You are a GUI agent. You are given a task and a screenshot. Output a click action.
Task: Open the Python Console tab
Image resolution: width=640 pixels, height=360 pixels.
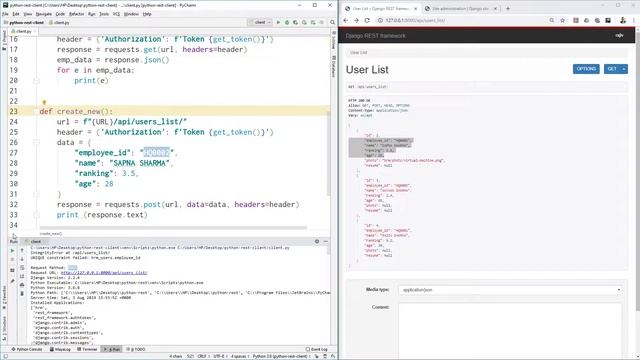tap(27, 349)
